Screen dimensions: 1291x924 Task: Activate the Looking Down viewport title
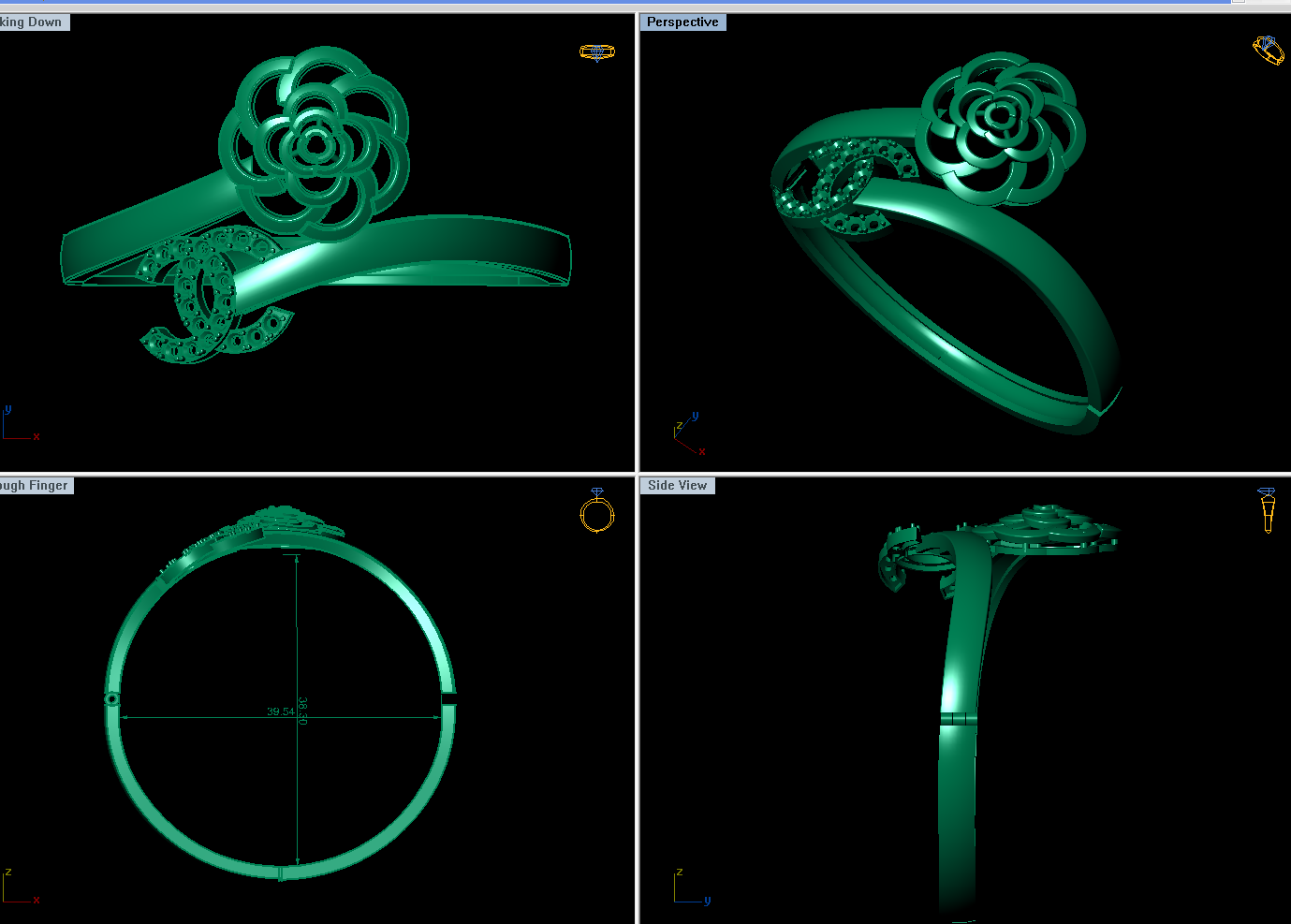point(34,22)
